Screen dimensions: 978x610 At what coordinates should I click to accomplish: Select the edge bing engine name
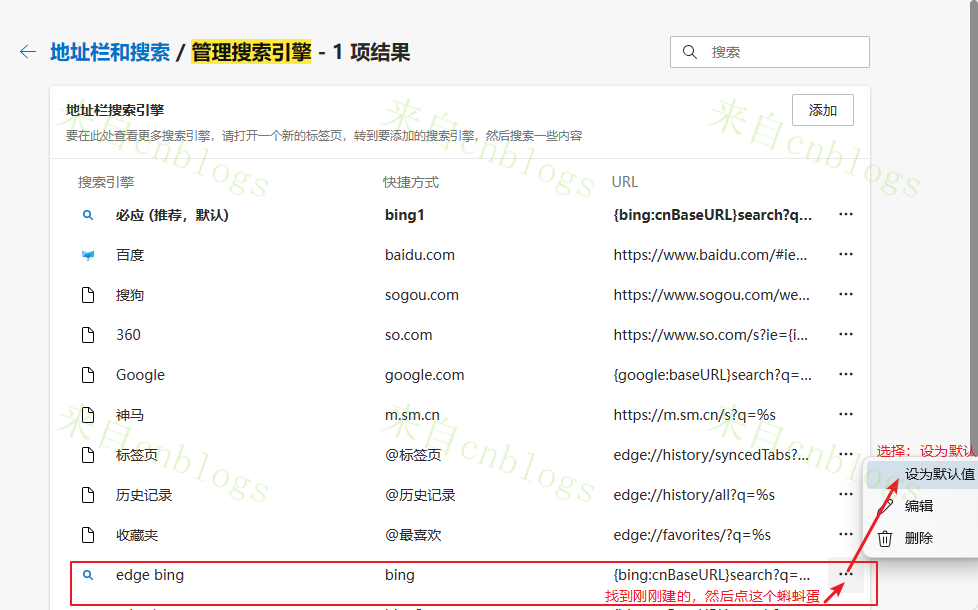click(150, 575)
